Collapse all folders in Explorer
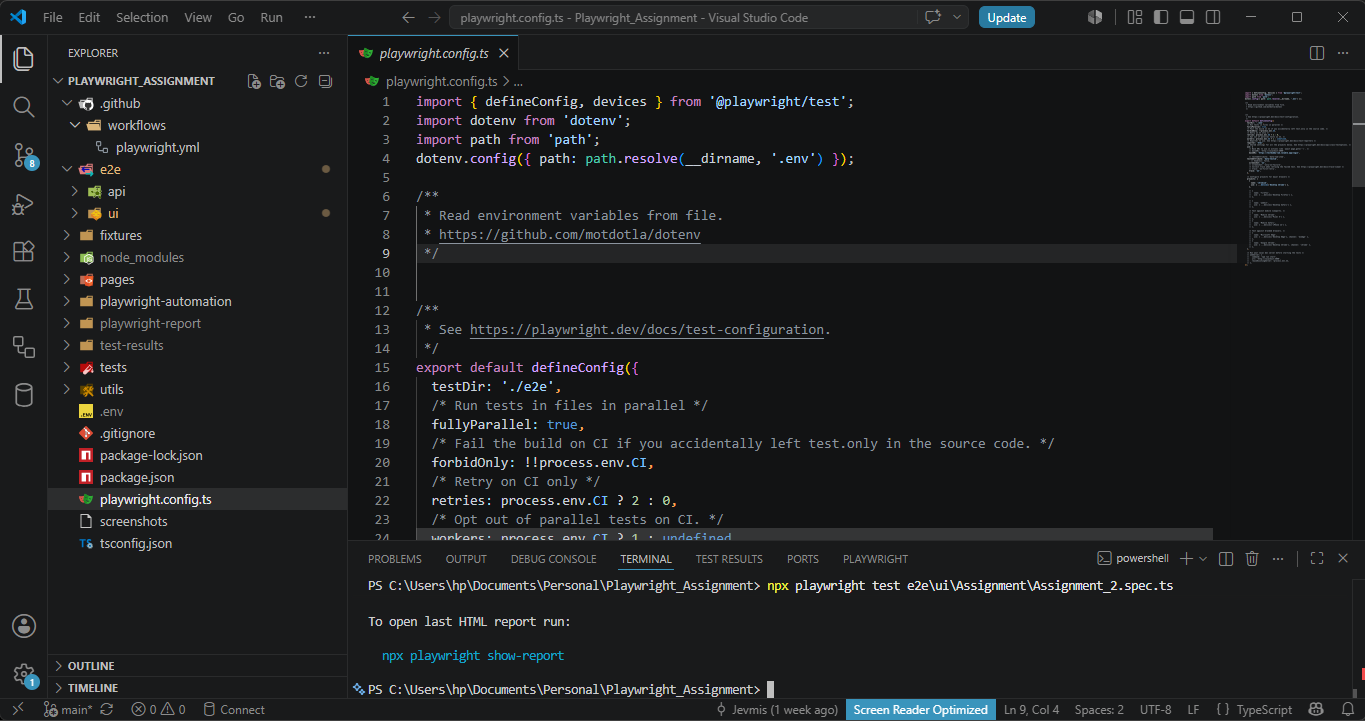 click(325, 81)
